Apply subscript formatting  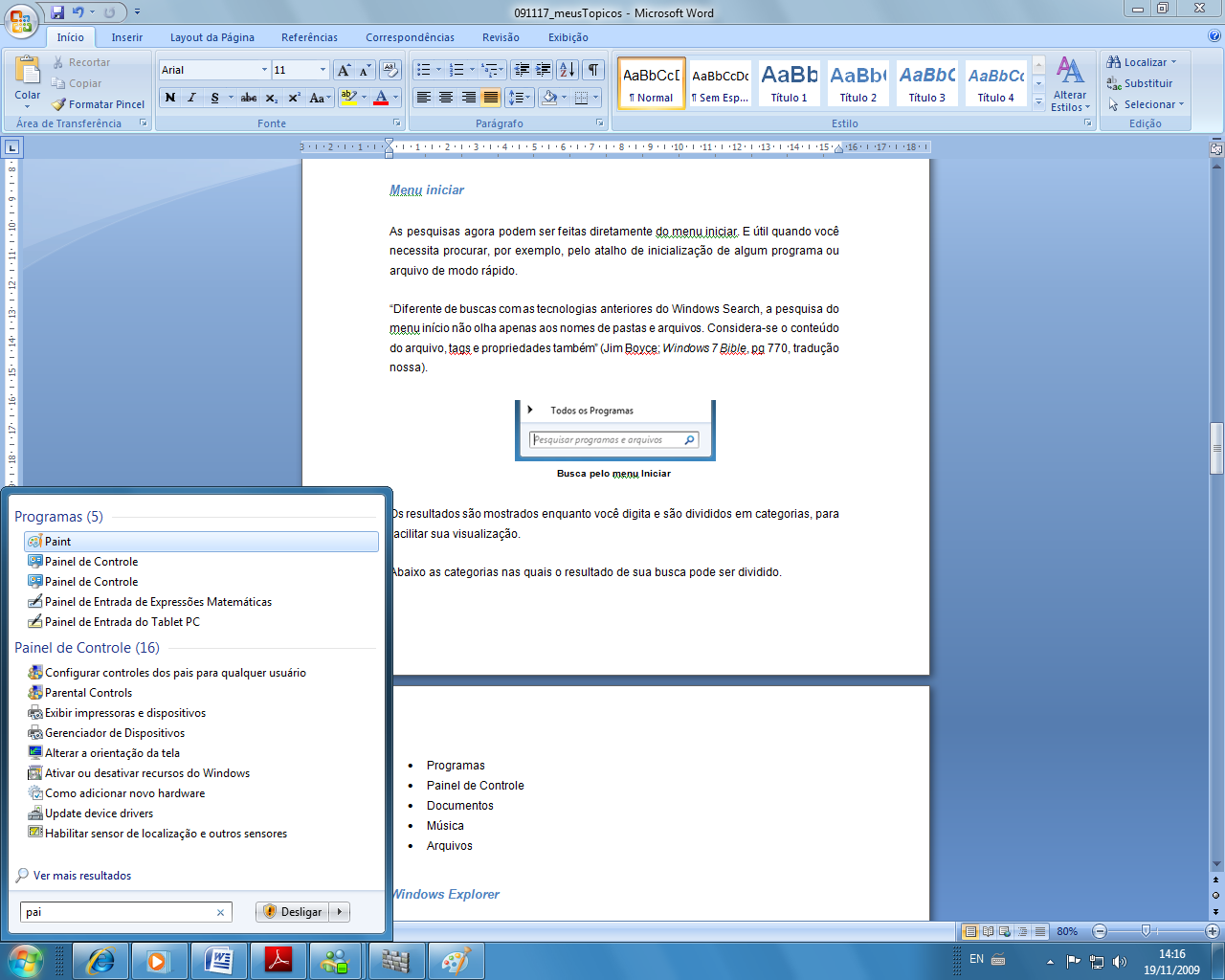[x=272, y=98]
